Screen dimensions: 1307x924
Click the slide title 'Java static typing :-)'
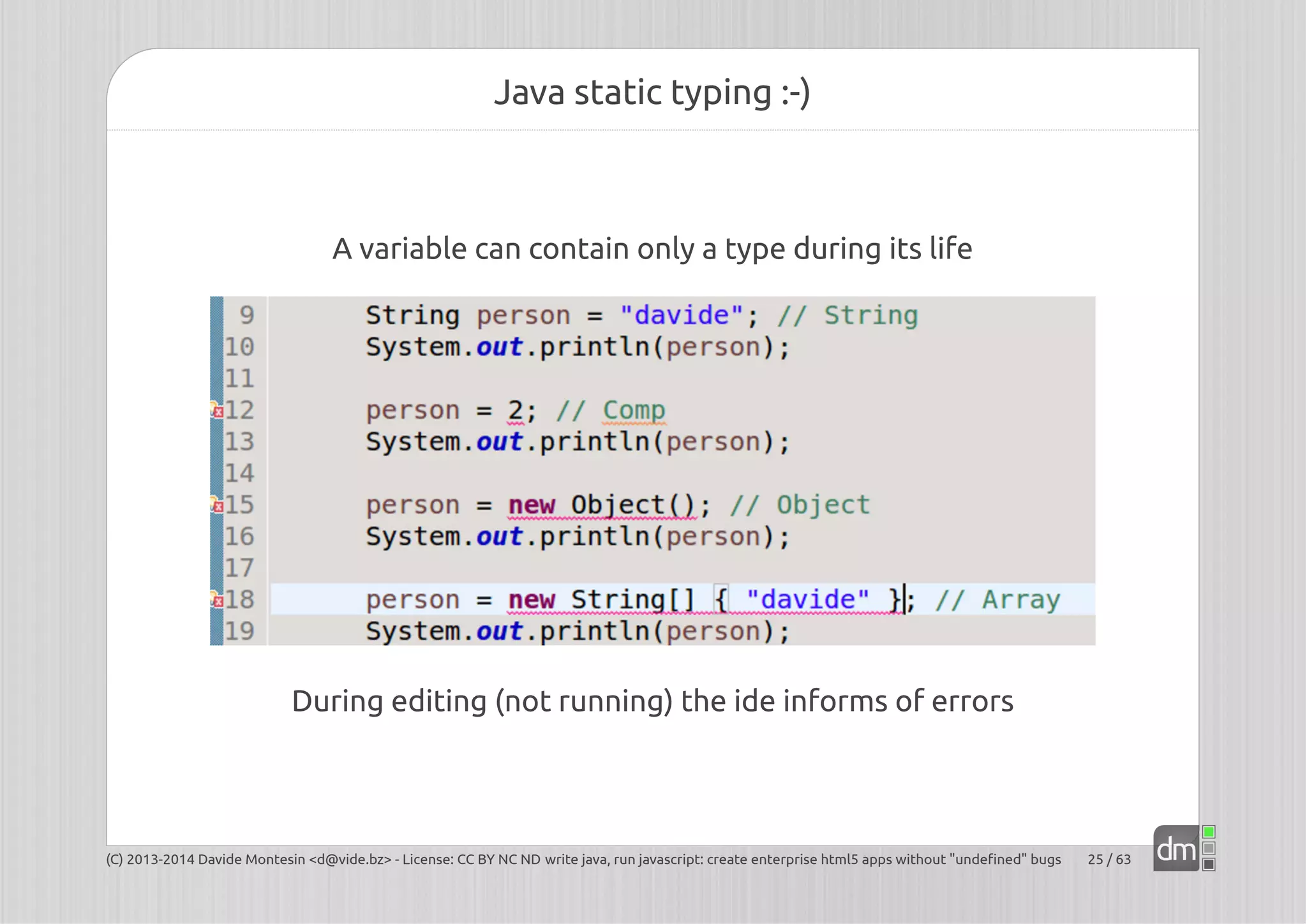tap(652, 93)
